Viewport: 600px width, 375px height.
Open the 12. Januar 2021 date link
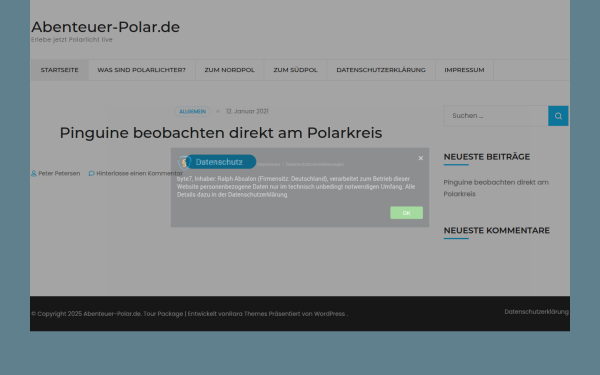click(x=247, y=111)
